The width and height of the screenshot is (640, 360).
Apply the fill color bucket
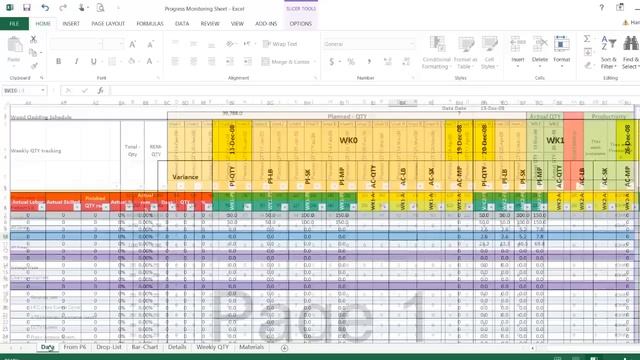131,61
